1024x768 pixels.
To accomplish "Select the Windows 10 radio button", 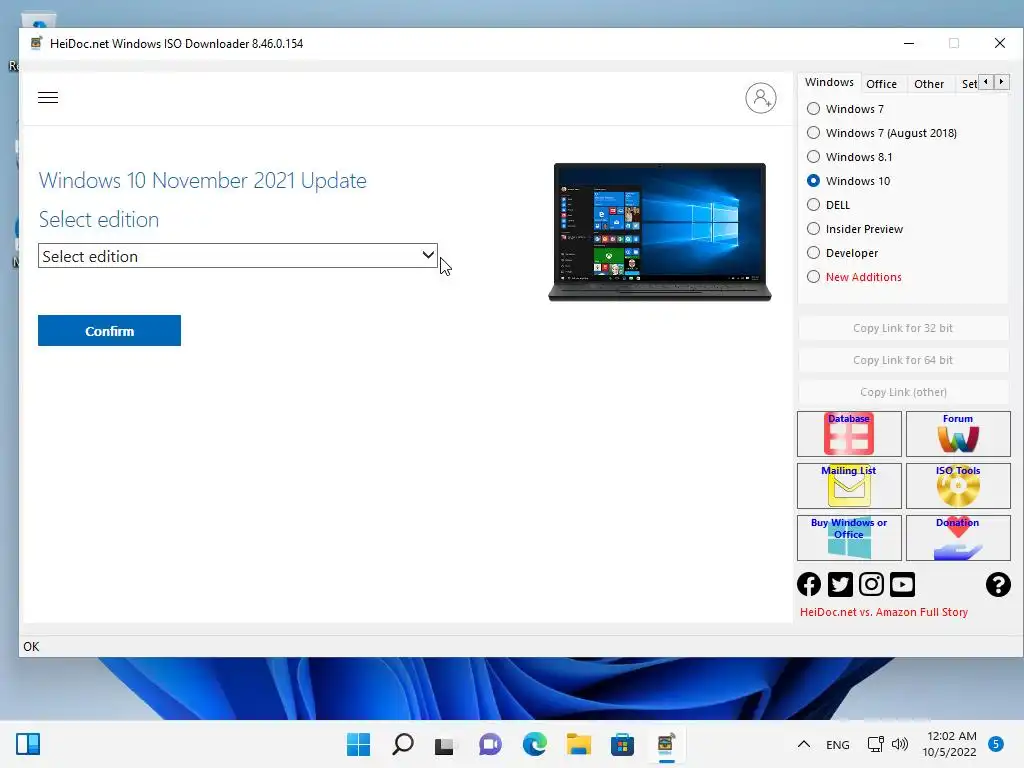I will (813, 181).
